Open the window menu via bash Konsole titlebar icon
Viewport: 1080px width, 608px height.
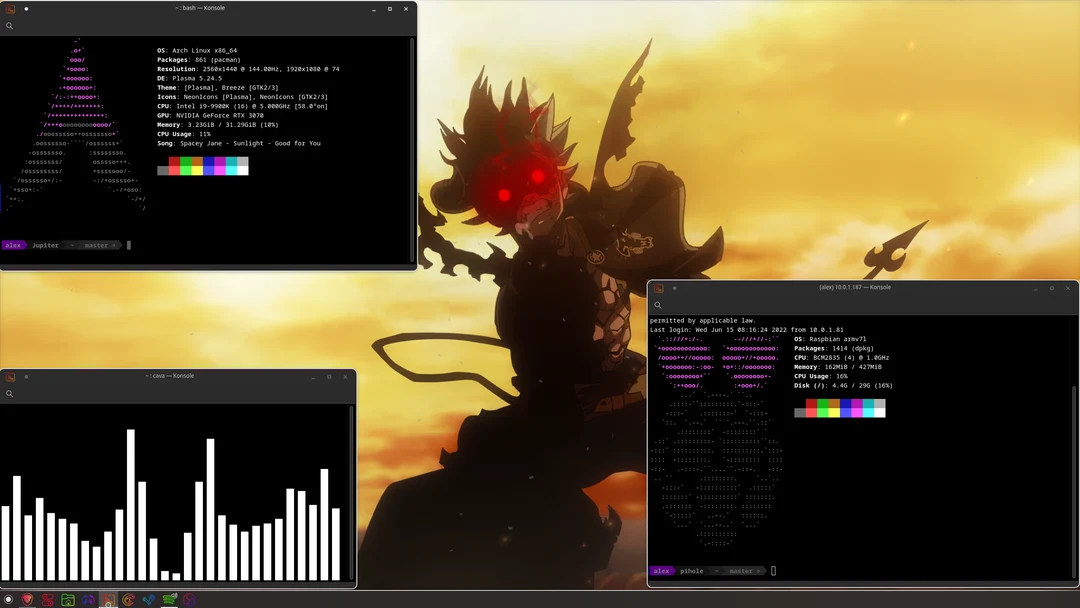(x=9, y=8)
